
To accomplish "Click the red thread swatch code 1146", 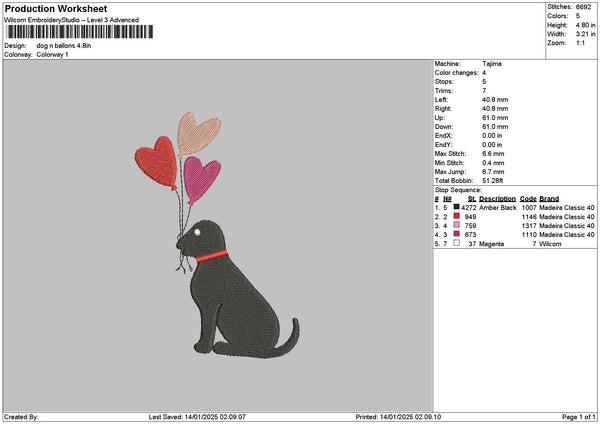I will click(x=456, y=216).
